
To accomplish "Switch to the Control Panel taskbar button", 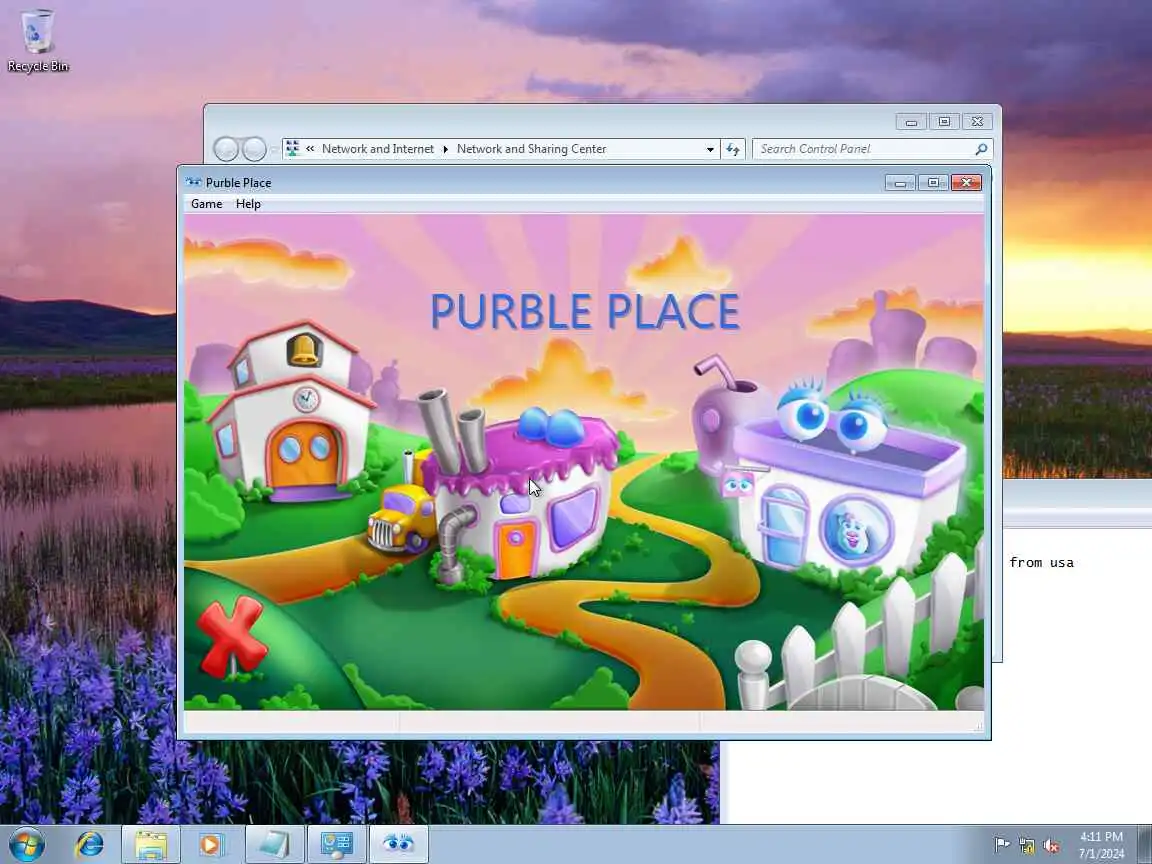I will pyautogui.click(x=336, y=845).
